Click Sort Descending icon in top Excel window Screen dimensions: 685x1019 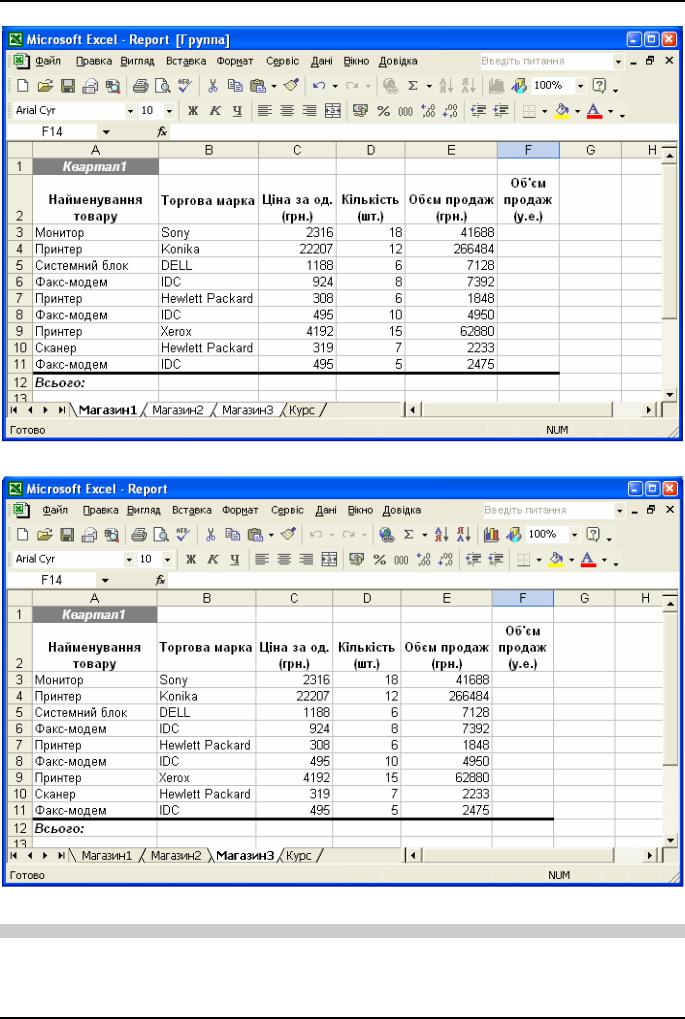click(x=469, y=86)
